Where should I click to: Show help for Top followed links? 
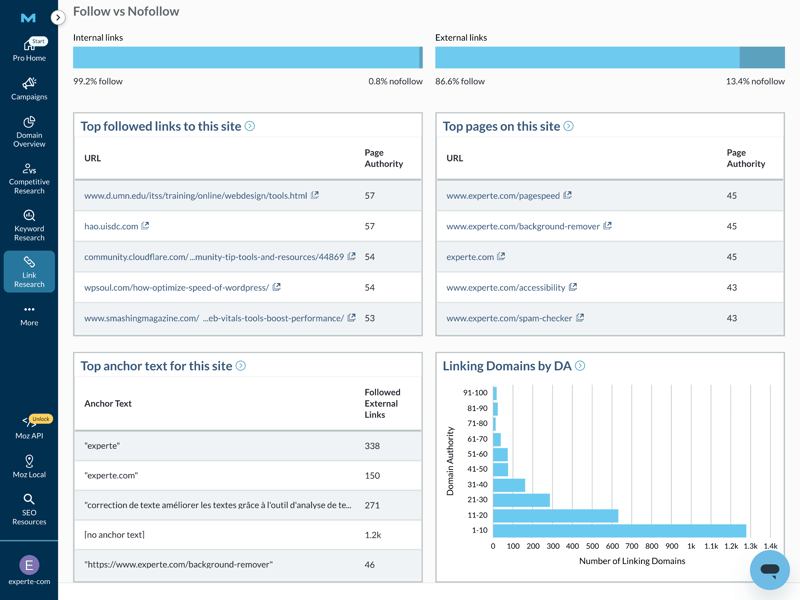click(250, 126)
